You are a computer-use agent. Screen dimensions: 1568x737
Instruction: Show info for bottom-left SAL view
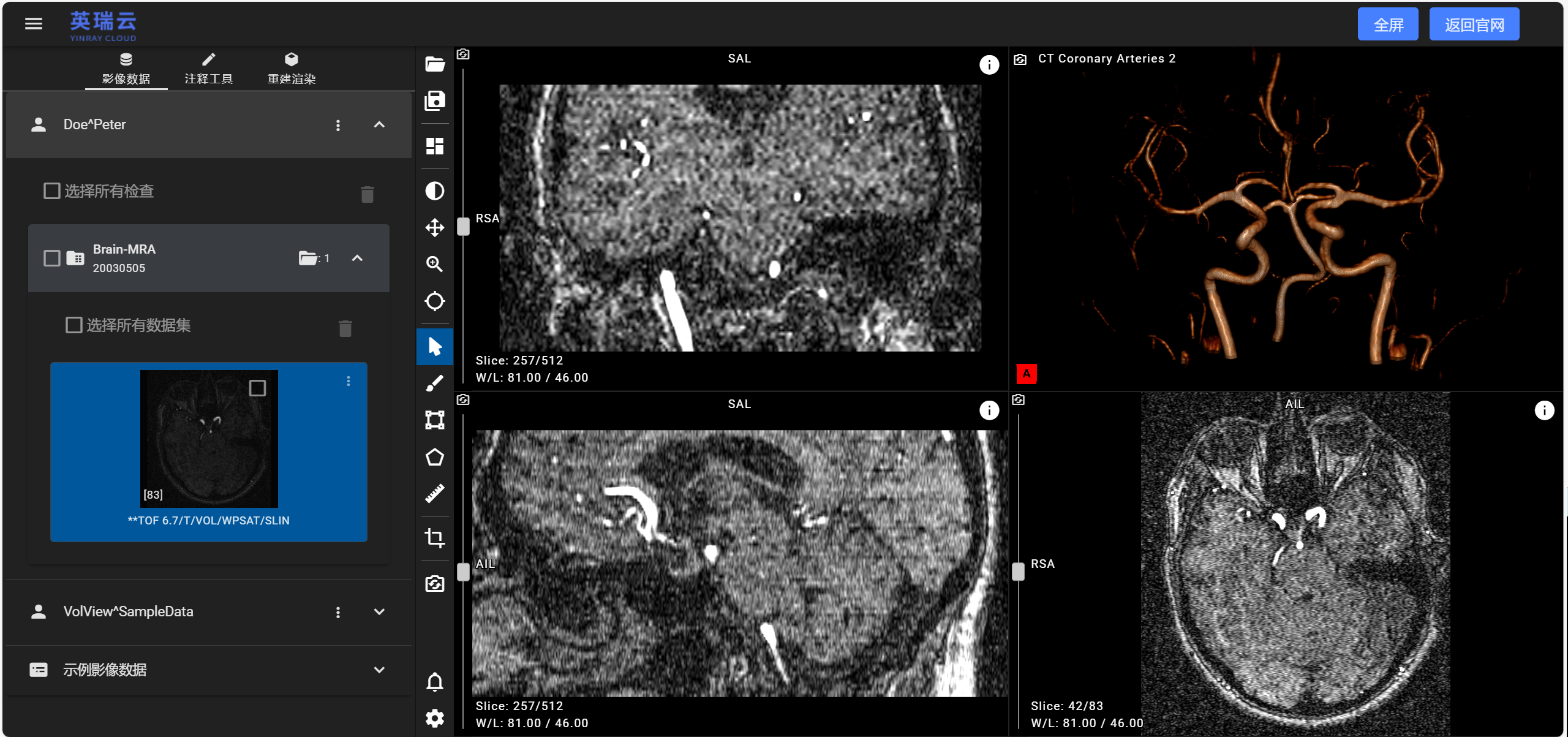click(989, 410)
